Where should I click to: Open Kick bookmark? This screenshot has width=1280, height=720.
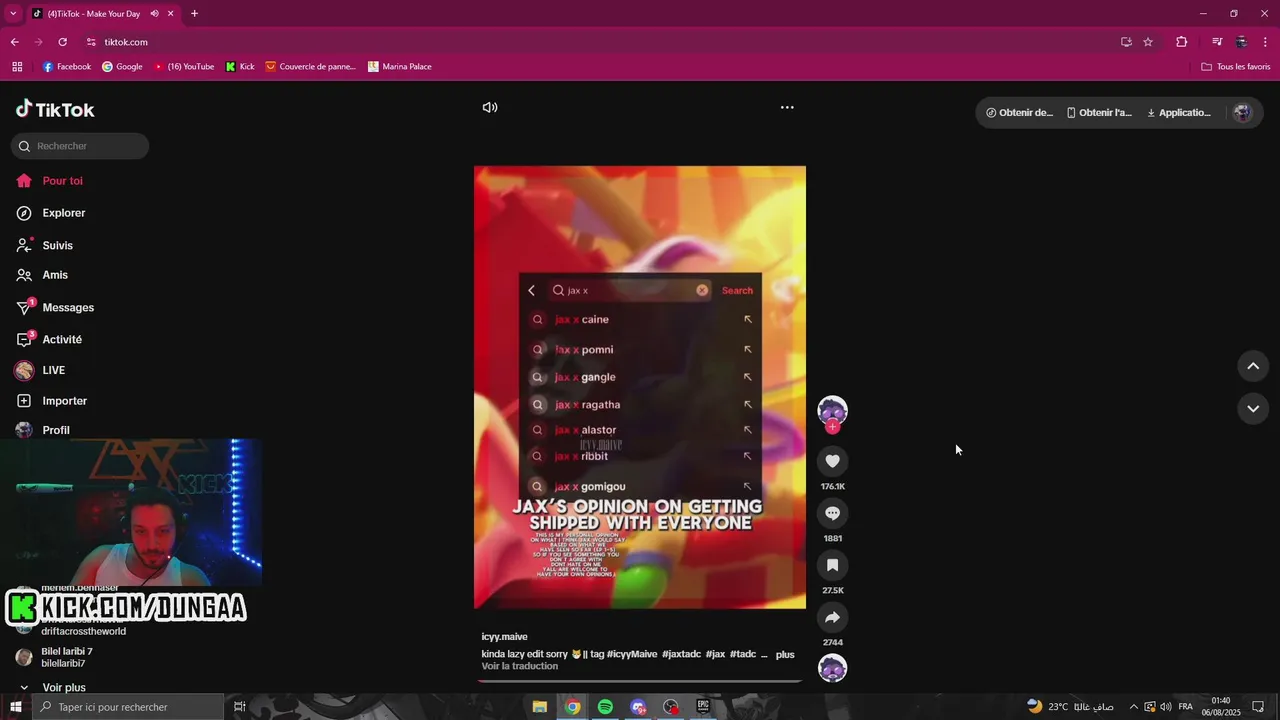pos(240,67)
